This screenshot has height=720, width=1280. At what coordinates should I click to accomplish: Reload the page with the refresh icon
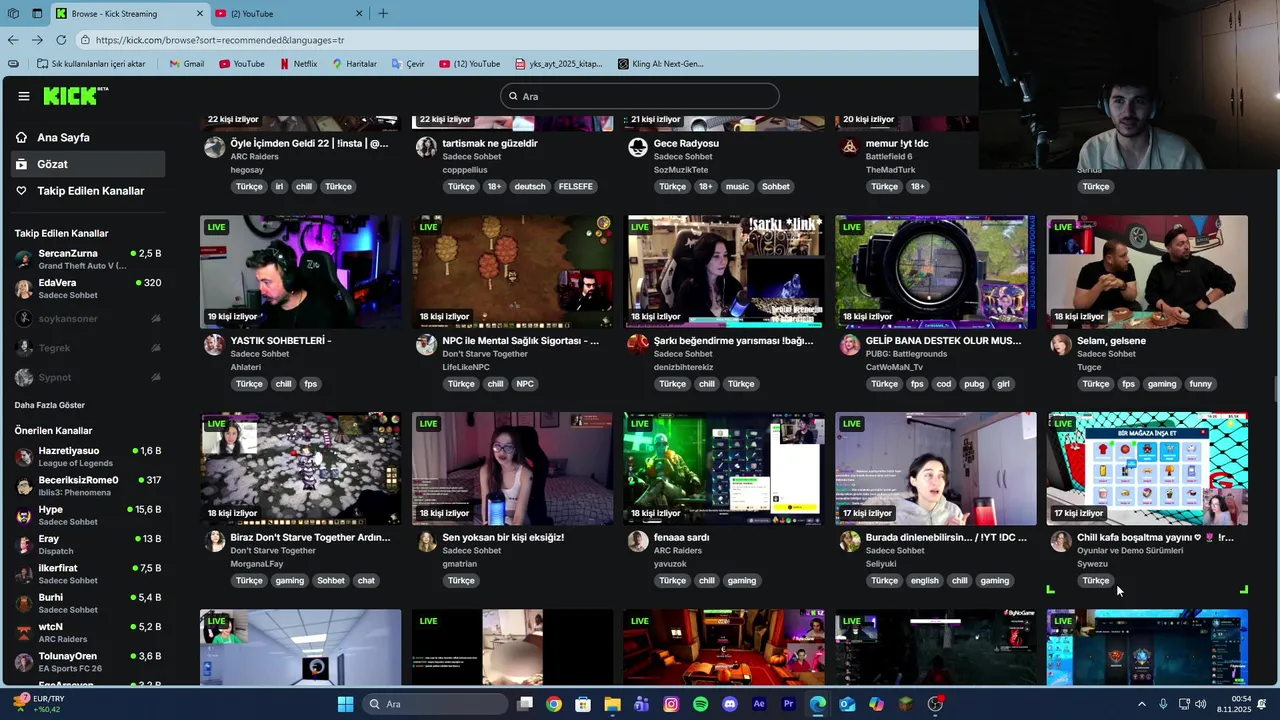pyautogui.click(x=61, y=40)
